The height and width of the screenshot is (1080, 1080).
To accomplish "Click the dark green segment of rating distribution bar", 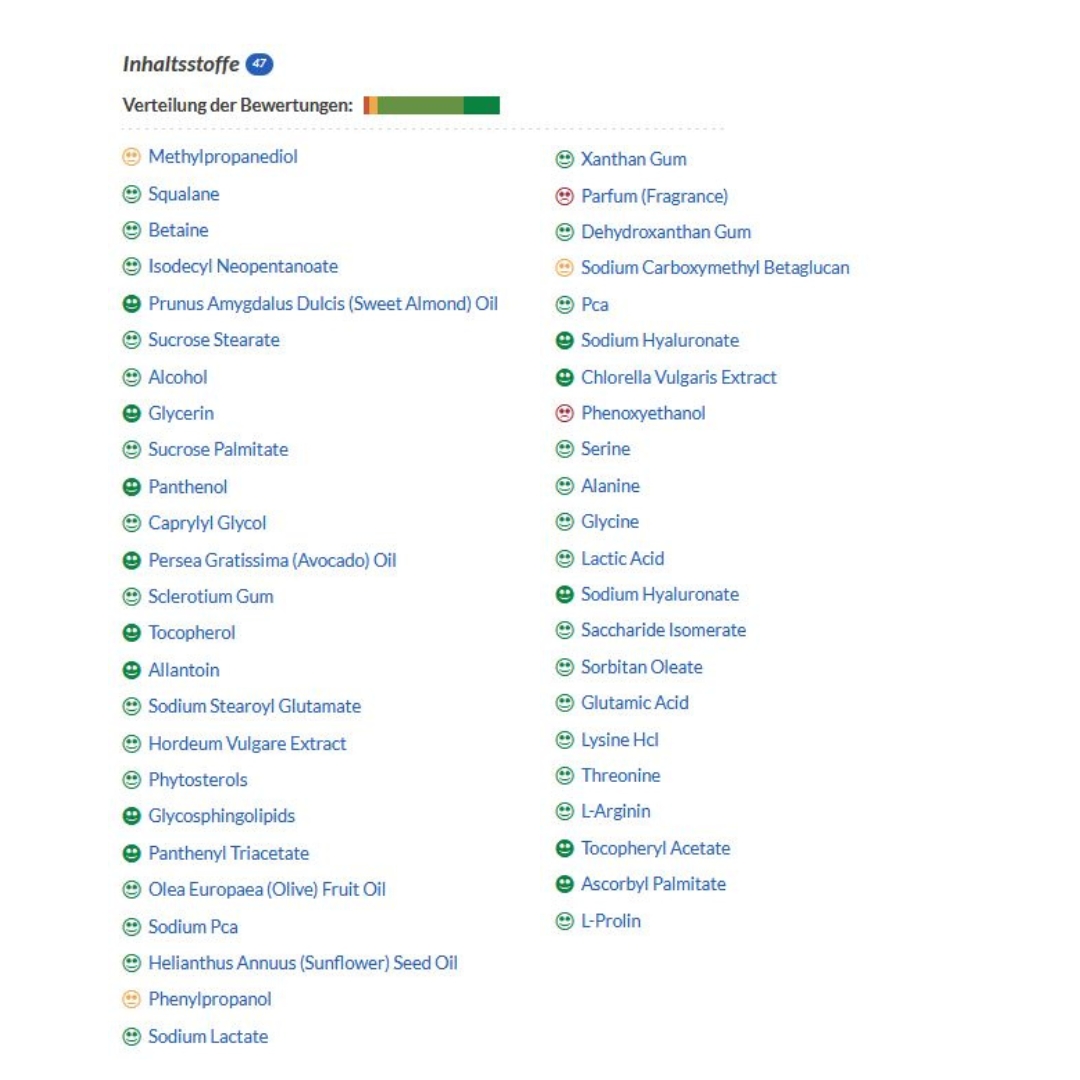I will click(x=481, y=106).
